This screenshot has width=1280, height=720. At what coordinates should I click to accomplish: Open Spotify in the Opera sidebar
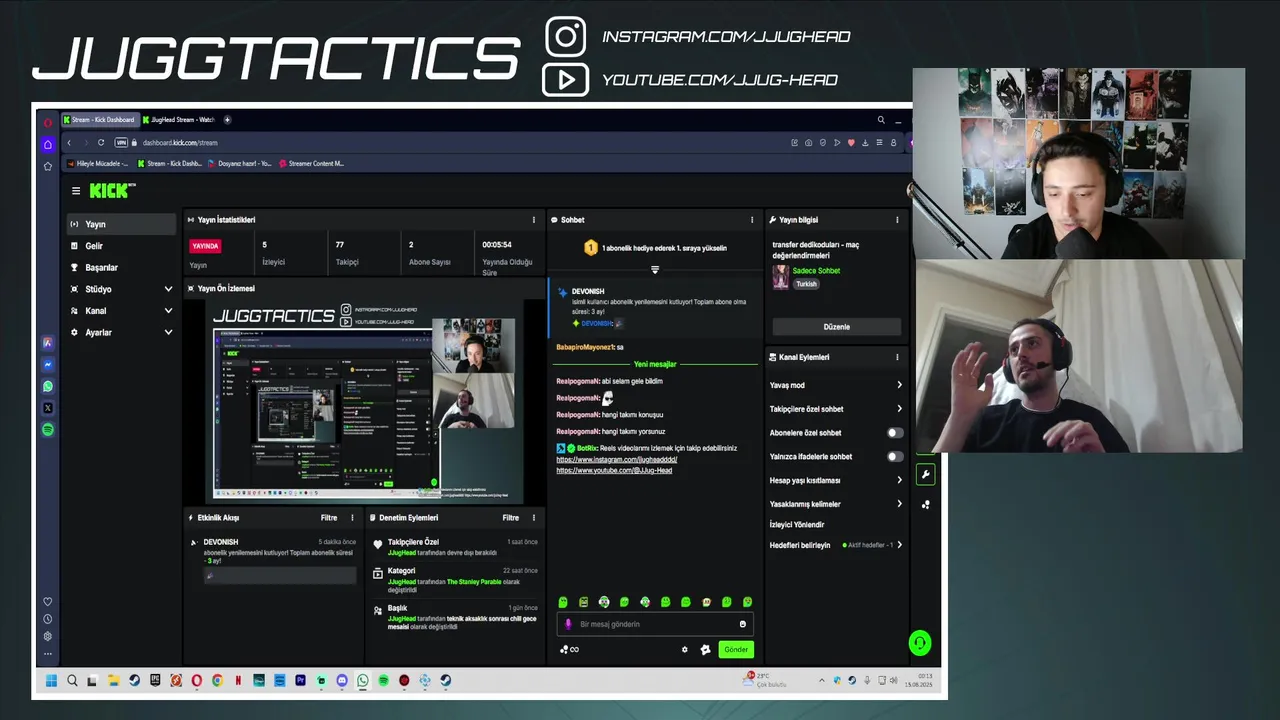[x=47, y=430]
